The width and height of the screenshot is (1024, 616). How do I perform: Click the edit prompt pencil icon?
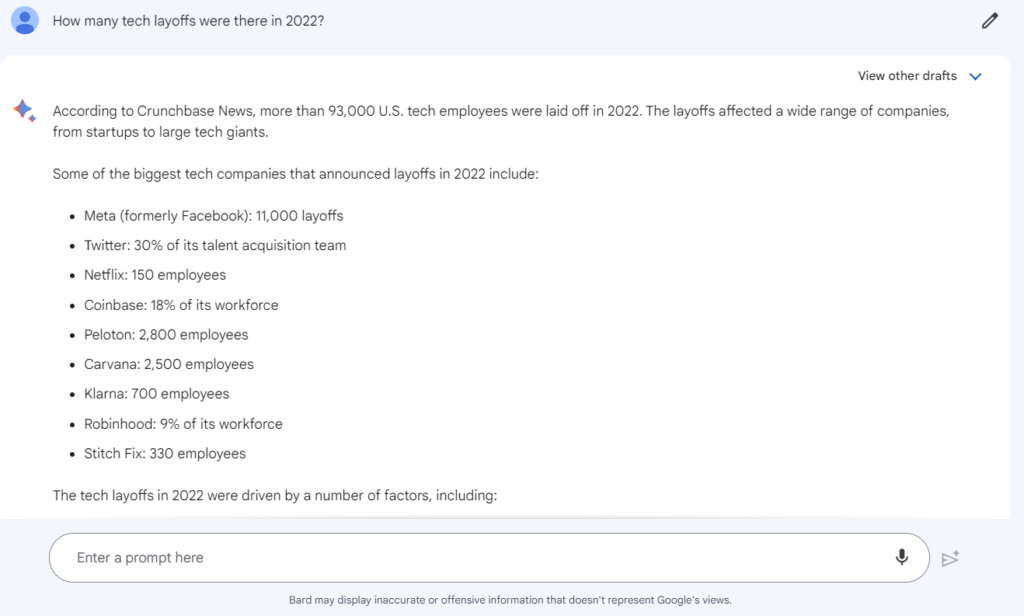pyautogui.click(x=990, y=21)
